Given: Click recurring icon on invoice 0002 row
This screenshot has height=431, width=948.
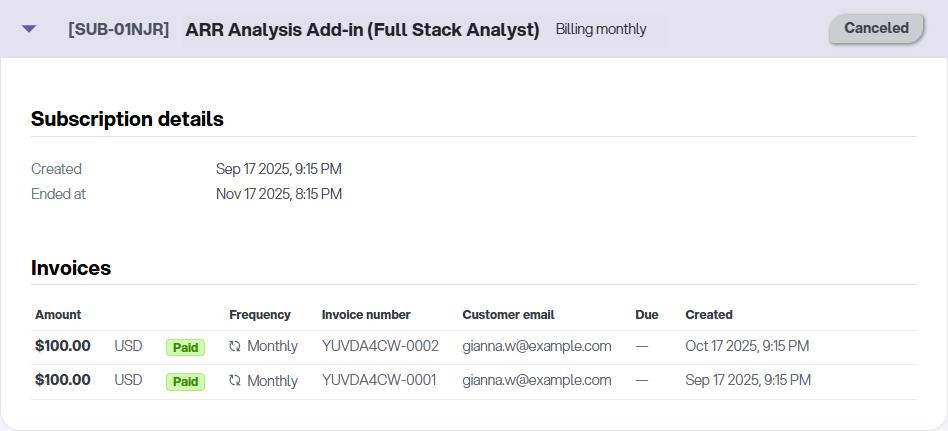Looking at the screenshot, I should (235, 346).
